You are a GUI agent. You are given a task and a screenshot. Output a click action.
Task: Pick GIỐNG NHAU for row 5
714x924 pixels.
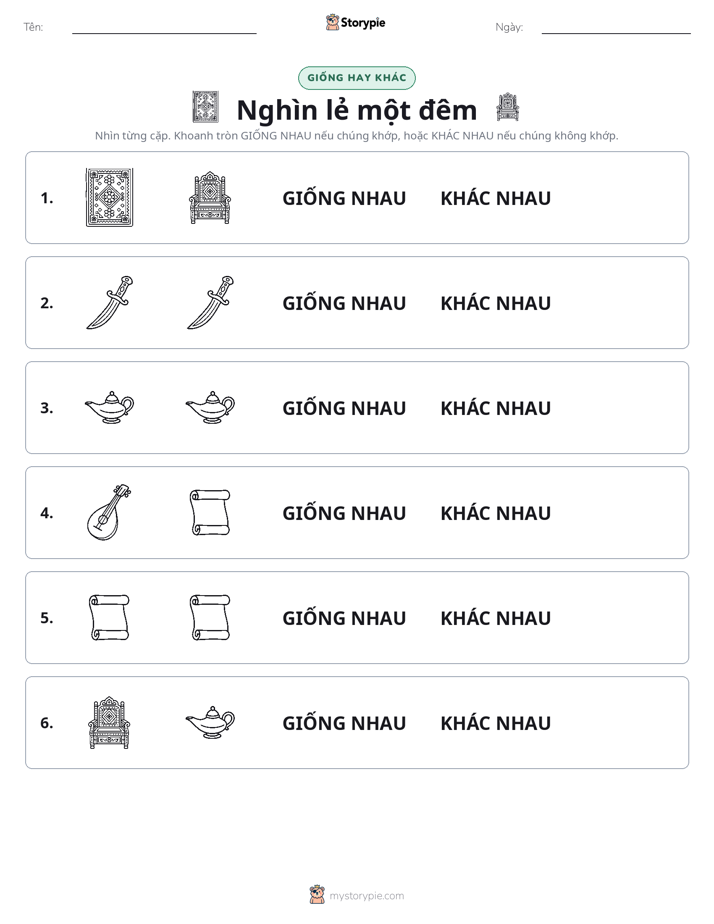[344, 618]
